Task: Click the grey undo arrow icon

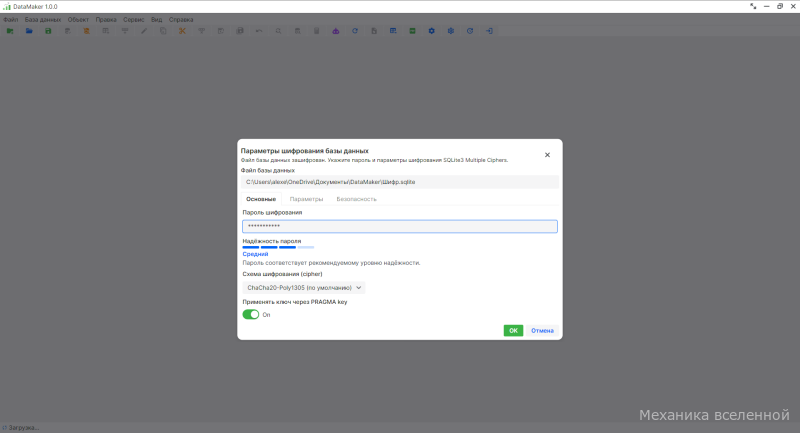Action: coord(259,31)
